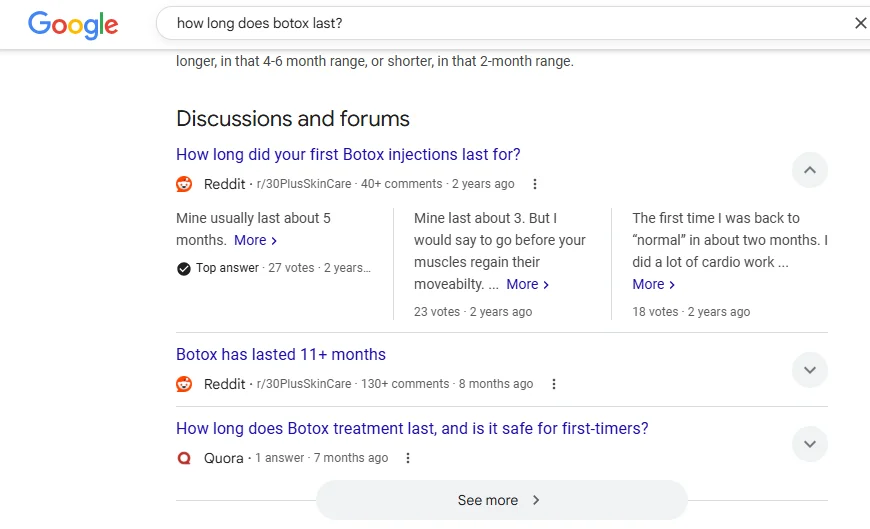Viewport: 870px width, 529px height.
Task: Click the Top answer checkmark badge
Action: 184,268
